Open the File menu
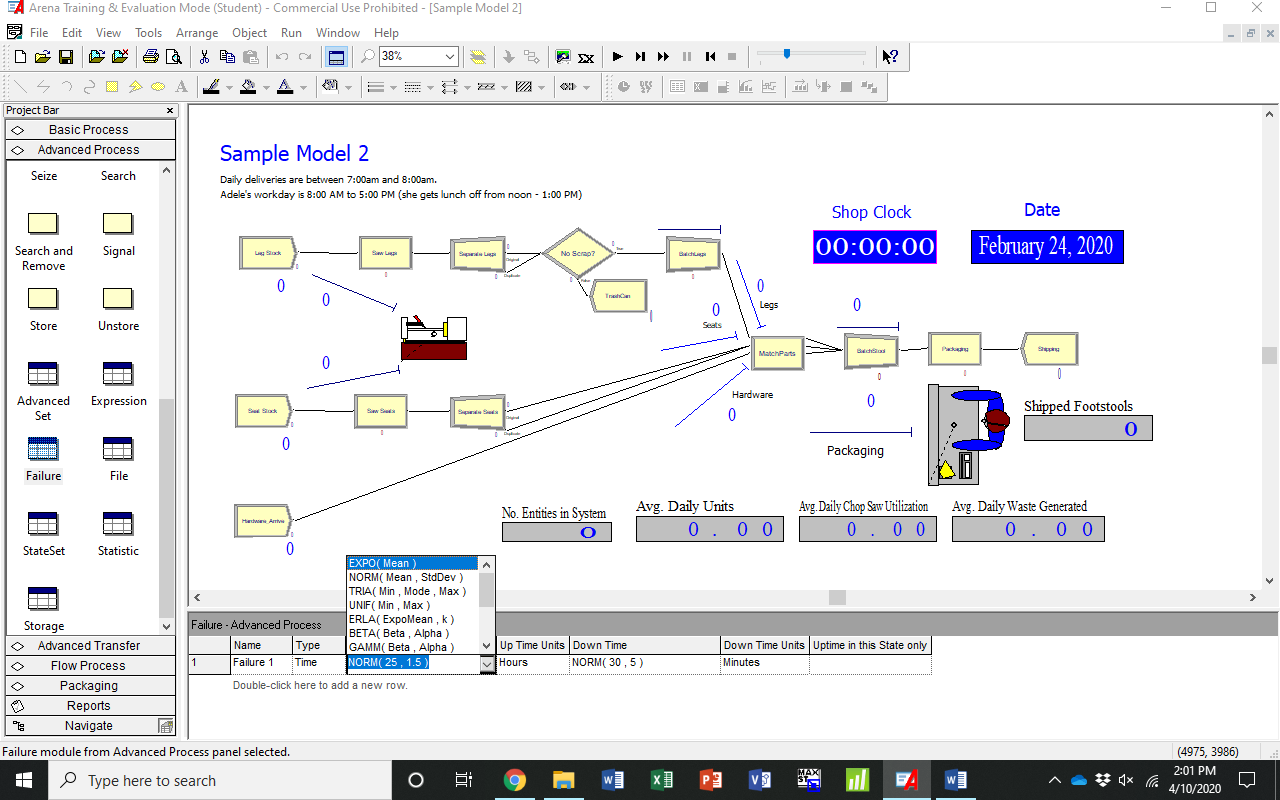Screen dimensions: 1280x800 38,33
